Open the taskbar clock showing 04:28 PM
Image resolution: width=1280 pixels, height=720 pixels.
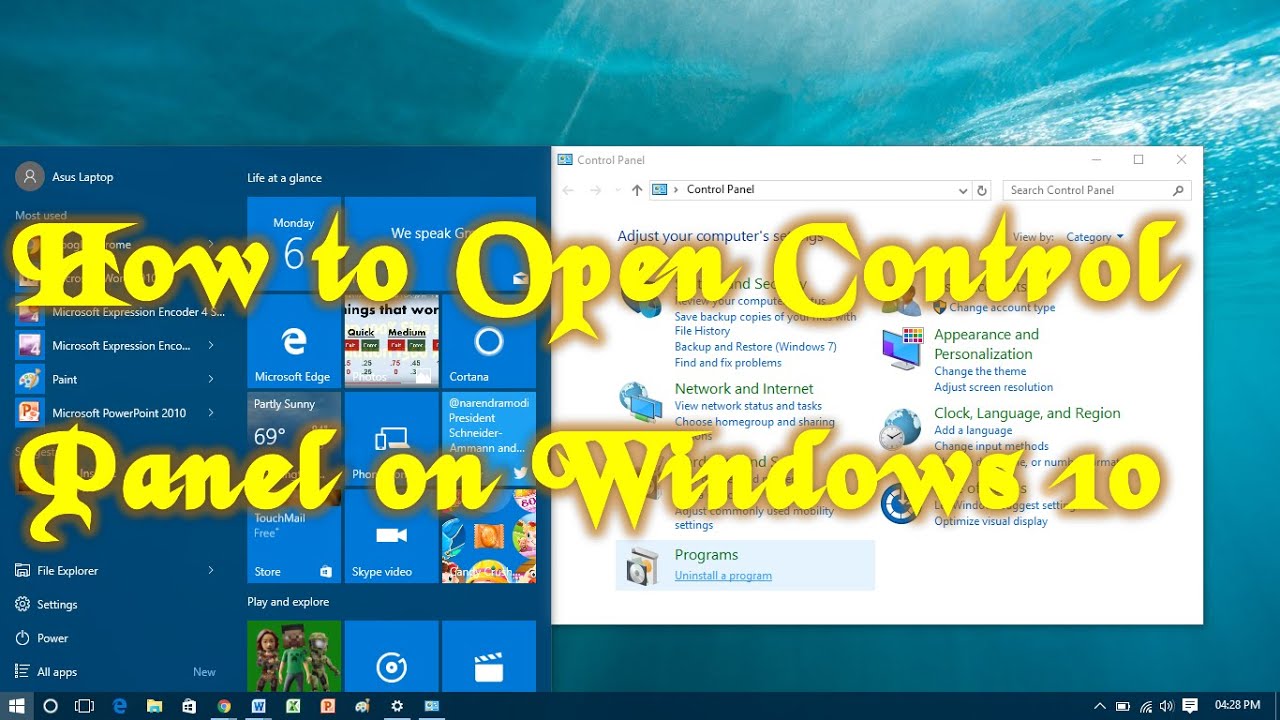coord(1237,706)
